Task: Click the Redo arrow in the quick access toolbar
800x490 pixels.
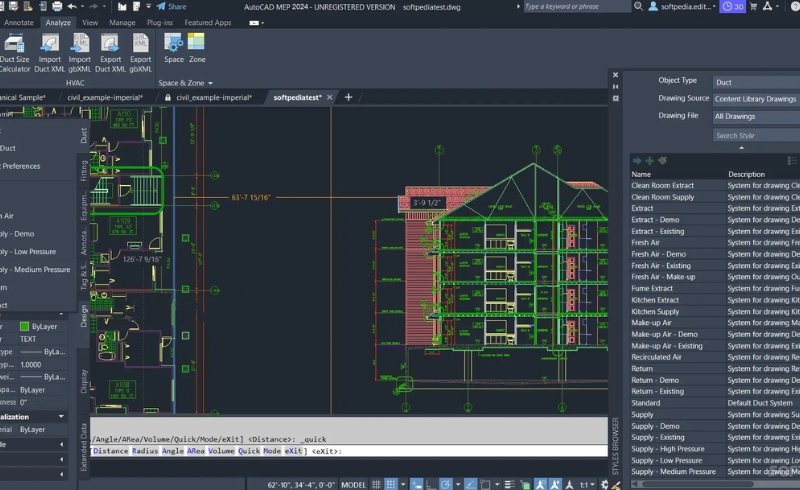Action: tap(93, 7)
